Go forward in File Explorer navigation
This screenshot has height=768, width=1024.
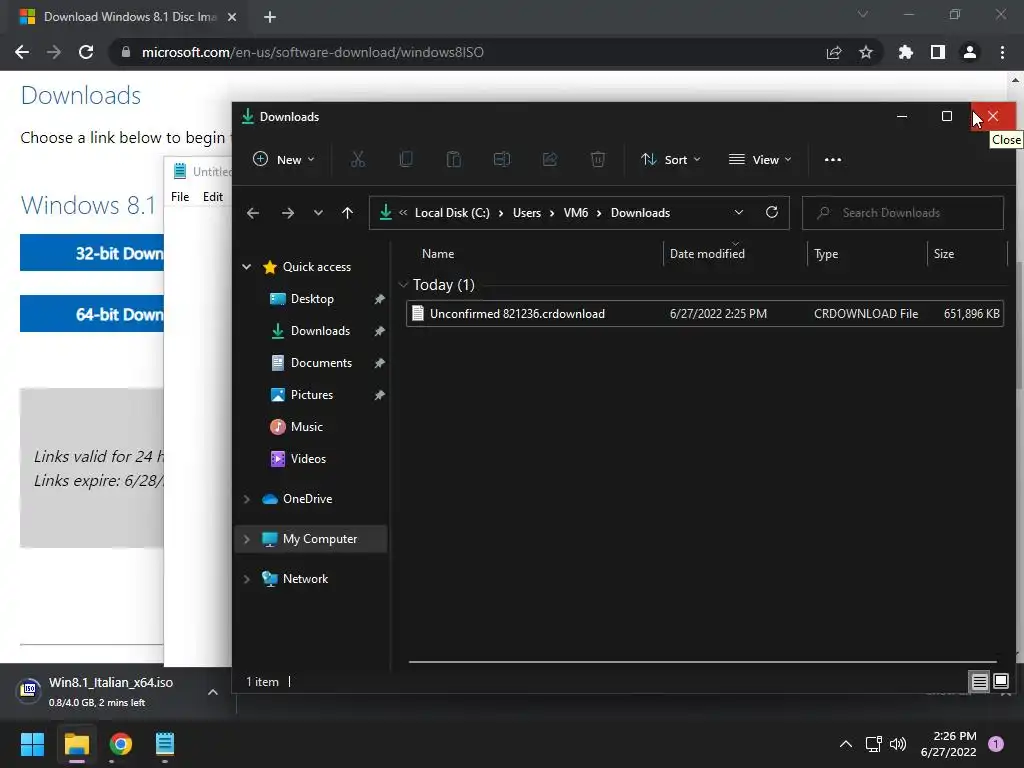287,213
